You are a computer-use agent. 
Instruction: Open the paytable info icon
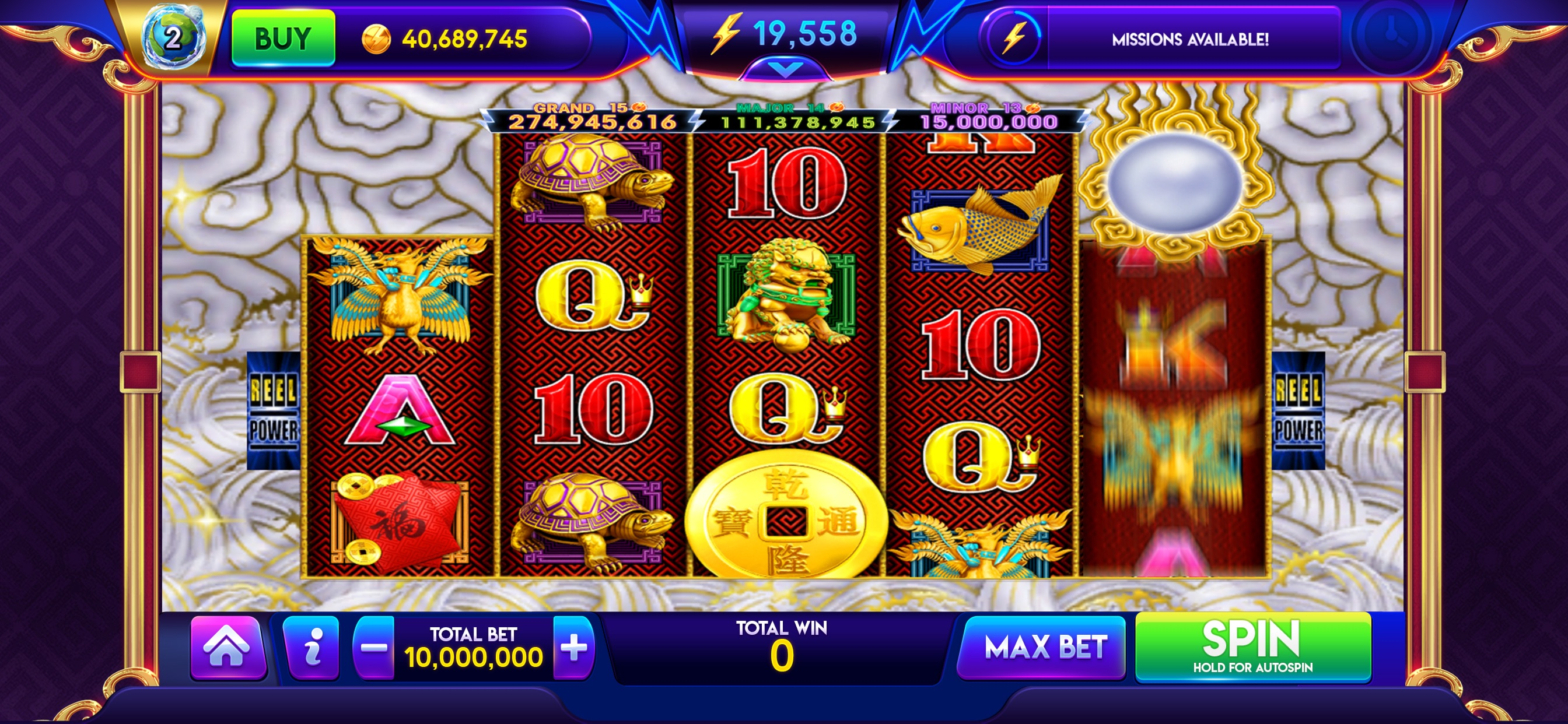pos(311,648)
